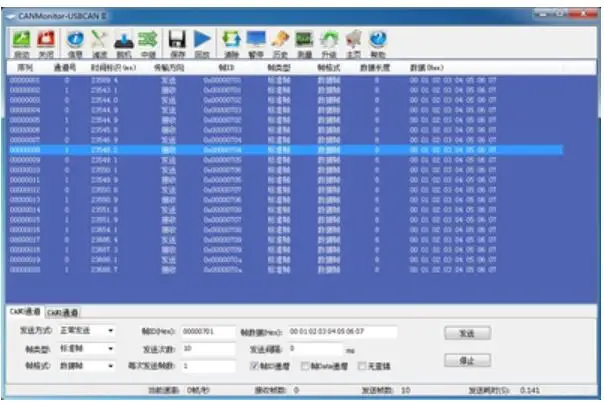
Task: Click the 通道号 column header
Action: 65,68
